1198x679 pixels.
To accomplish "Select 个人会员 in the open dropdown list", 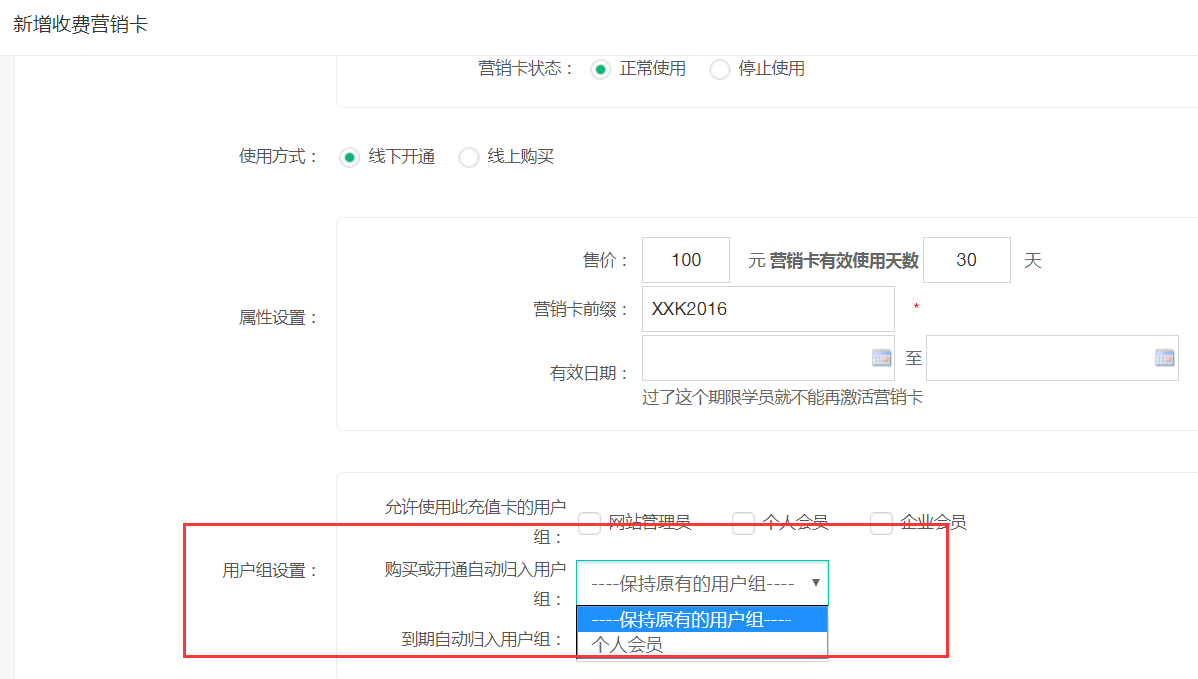I will click(702, 645).
